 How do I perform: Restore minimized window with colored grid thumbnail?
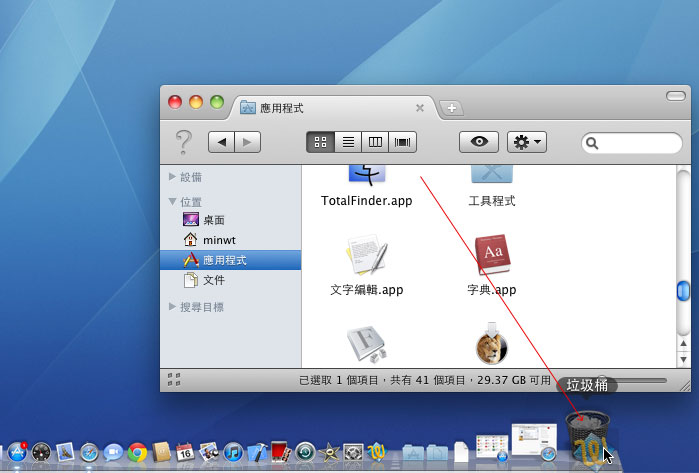[492, 447]
